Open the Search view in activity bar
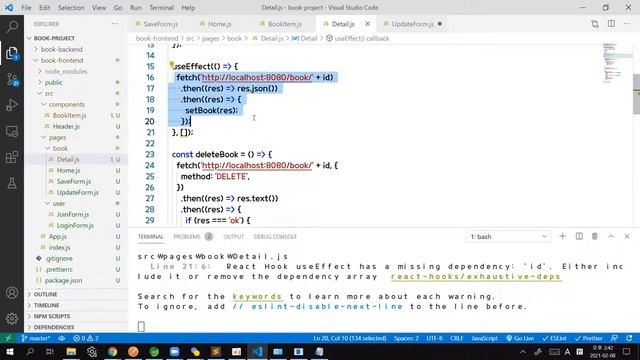Viewport: 640px width, 360px height. coord(12,27)
